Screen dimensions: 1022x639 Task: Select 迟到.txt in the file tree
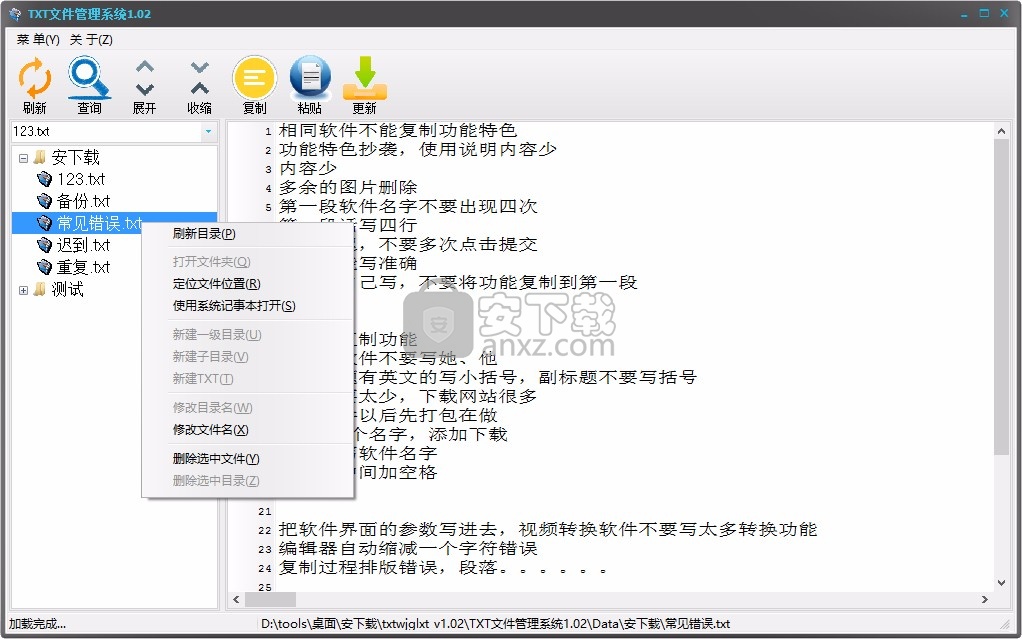point(83,245)
